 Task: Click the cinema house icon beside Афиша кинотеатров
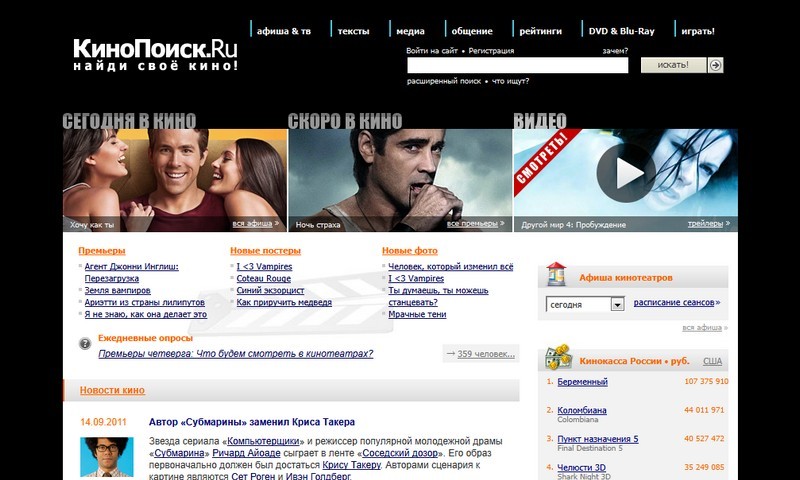point(556,274)
